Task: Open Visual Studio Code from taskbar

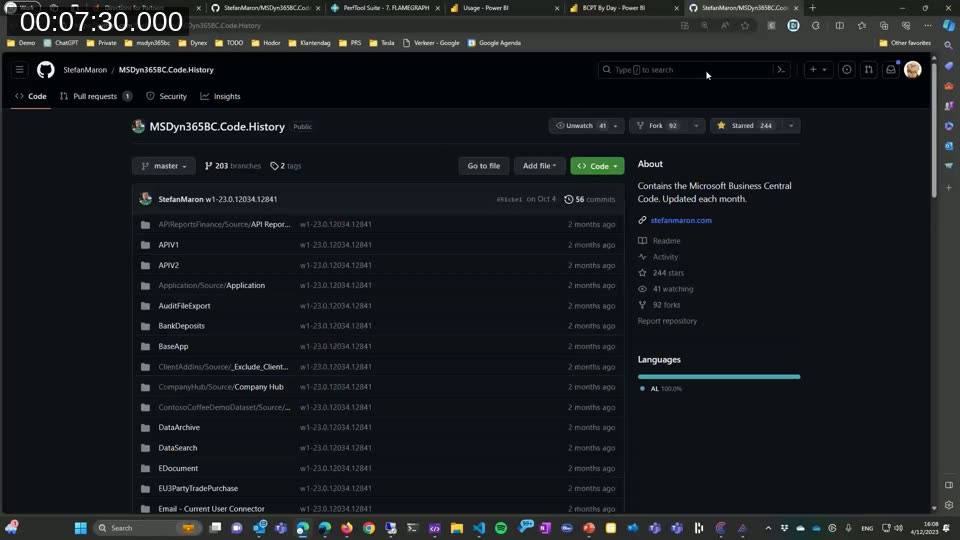Action: 479,528
